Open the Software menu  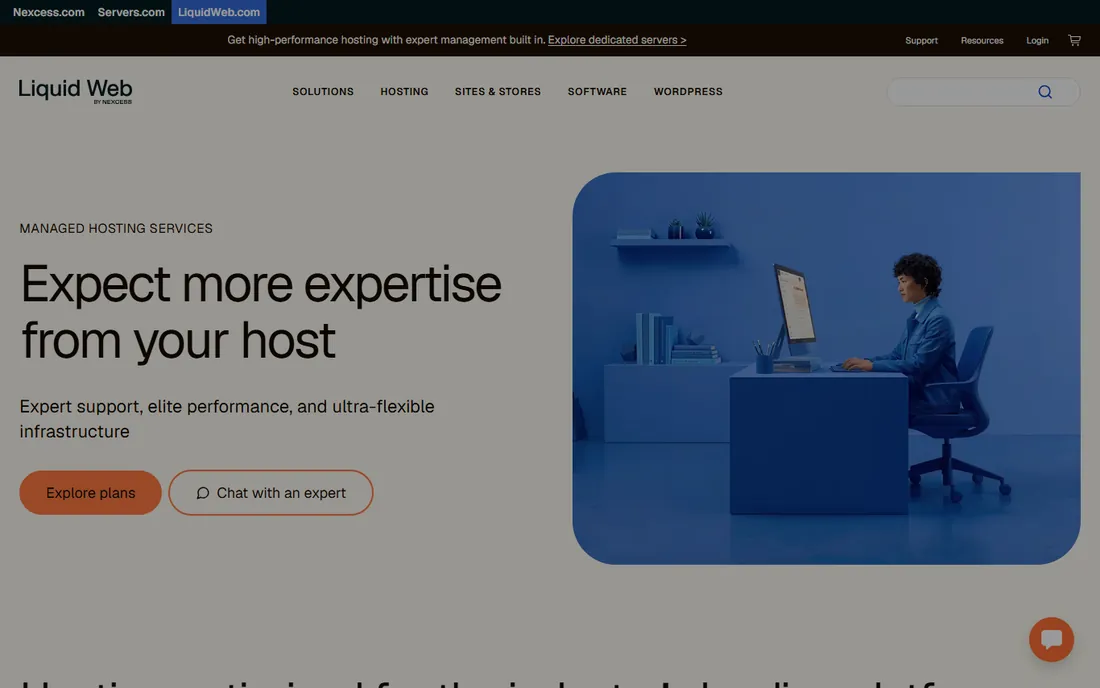click(x=597, y=92)
